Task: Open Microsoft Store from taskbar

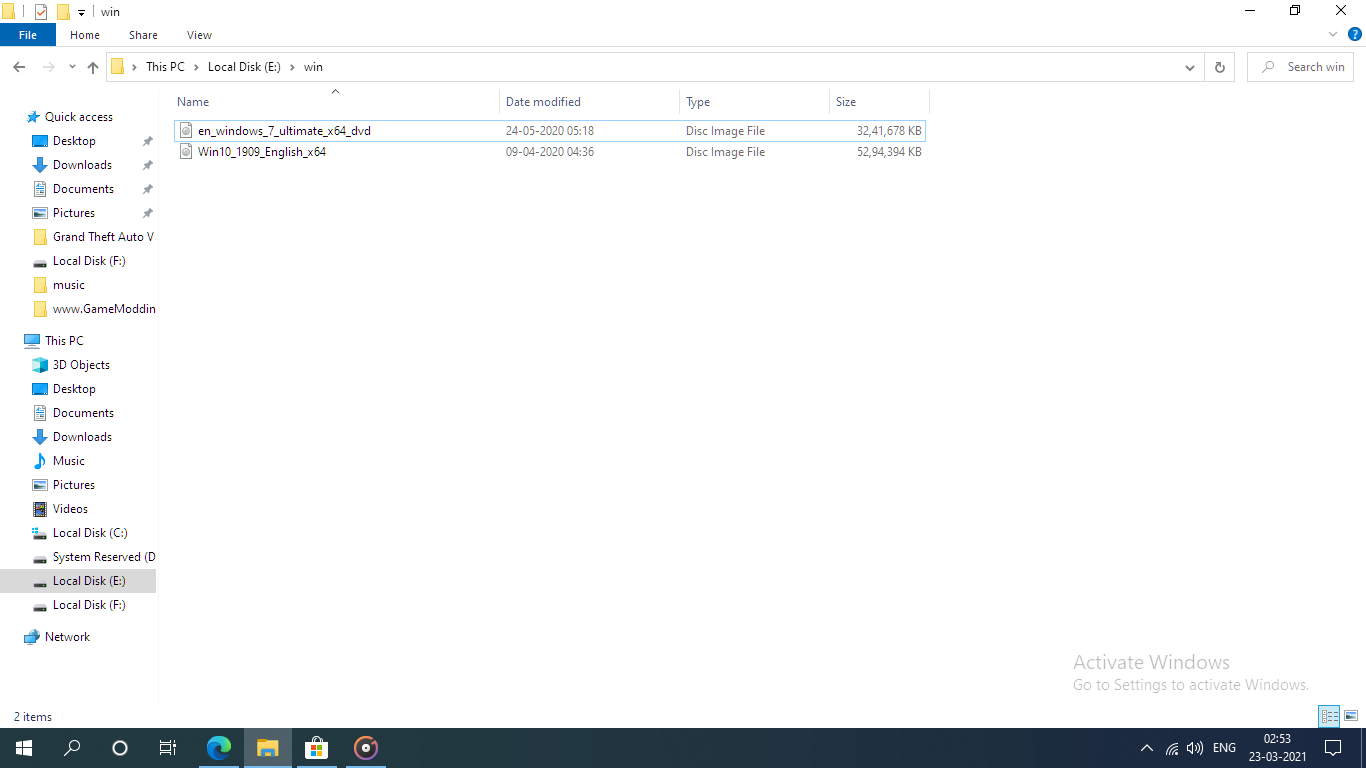Action: click(x=316, y=748)
